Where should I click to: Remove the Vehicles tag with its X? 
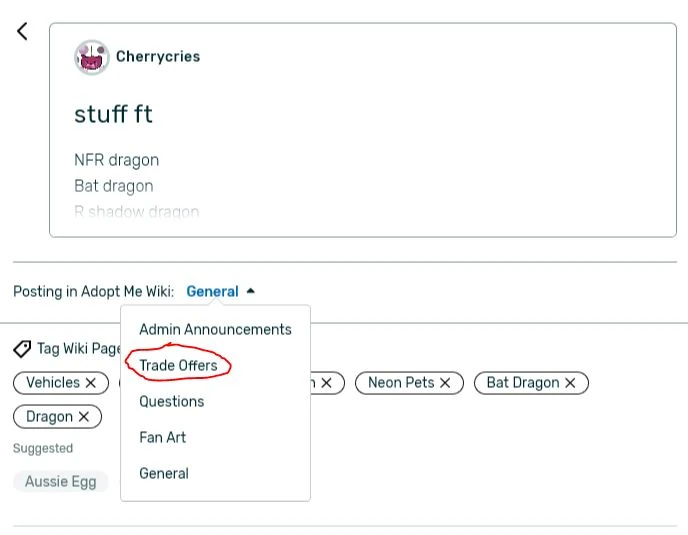click(91, 383)
